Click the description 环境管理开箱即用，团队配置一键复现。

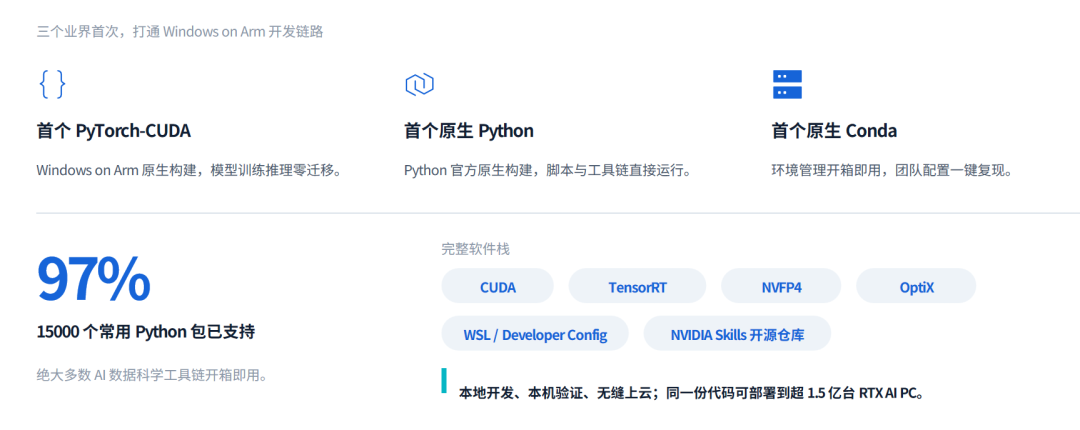pyautogui.click(x=892, y=170)
